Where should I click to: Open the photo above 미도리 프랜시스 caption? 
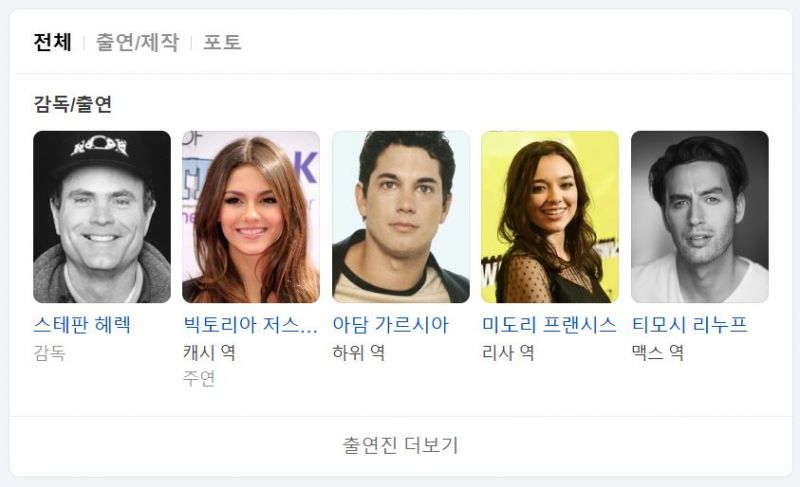(550, 217)
